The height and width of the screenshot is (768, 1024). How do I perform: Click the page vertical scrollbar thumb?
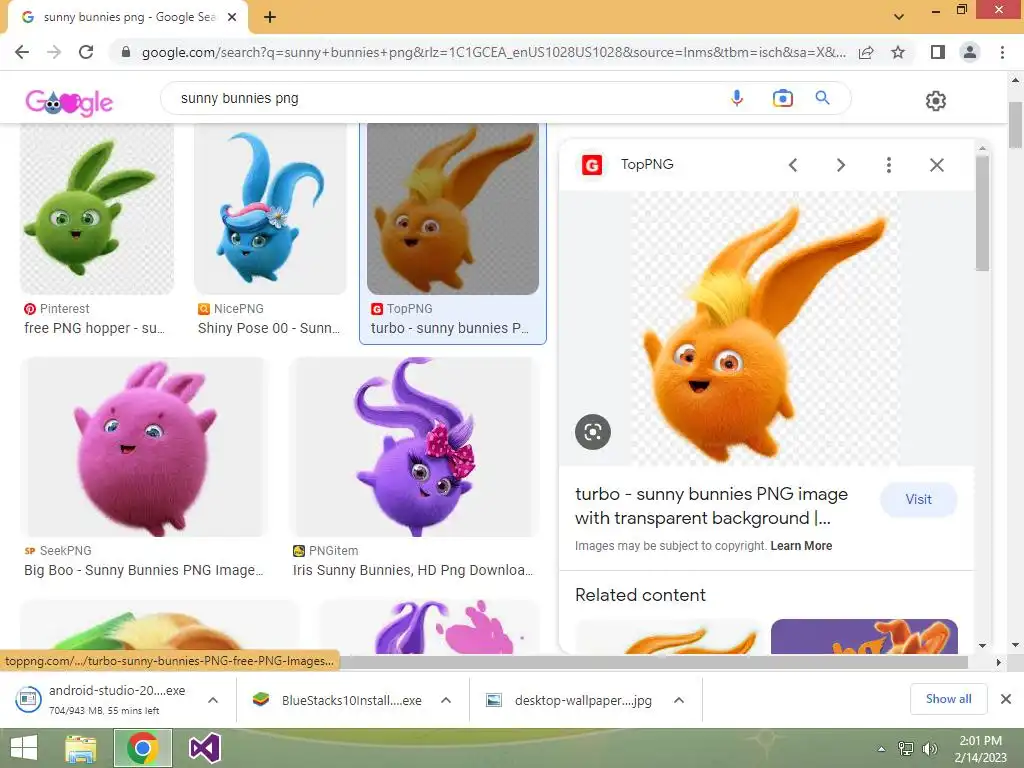1015,125
